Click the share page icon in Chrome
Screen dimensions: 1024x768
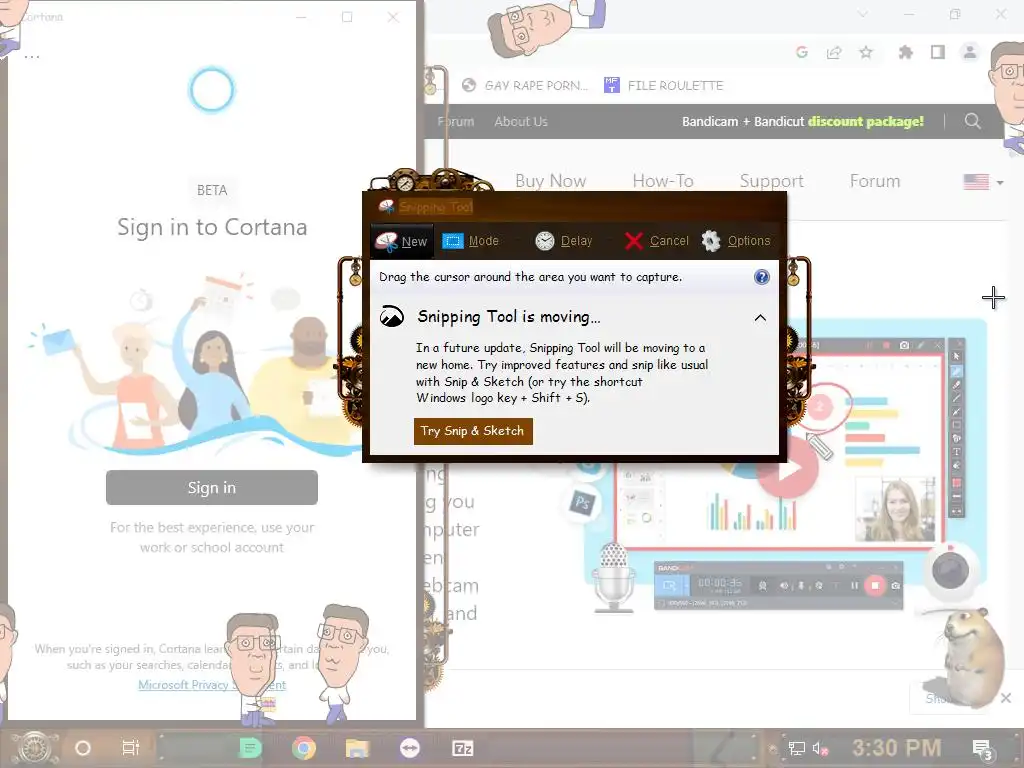(x=834, y=52)
